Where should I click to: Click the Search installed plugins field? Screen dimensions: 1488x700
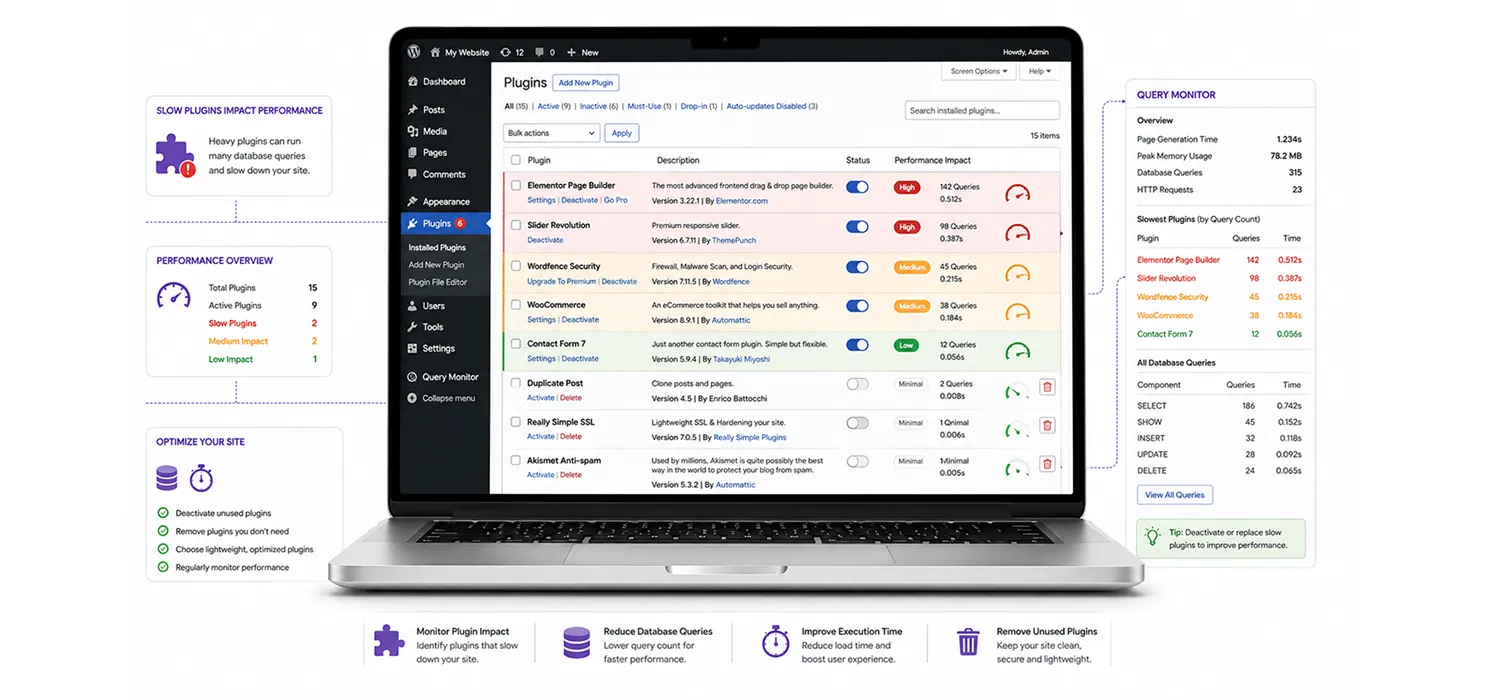(982, 111)
